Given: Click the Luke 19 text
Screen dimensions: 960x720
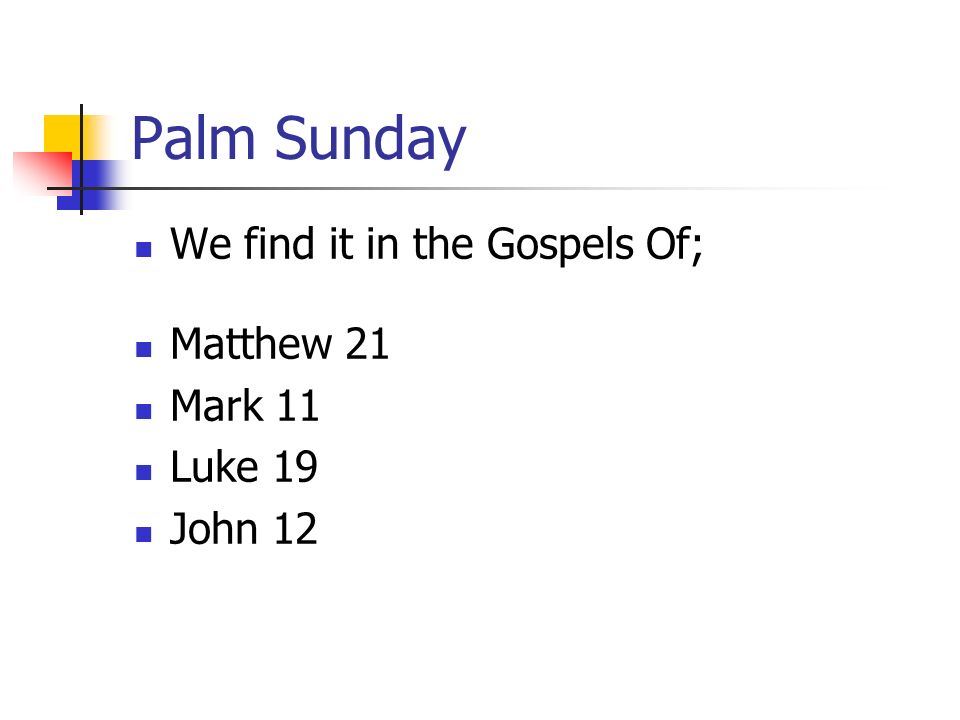Looking at the screenshot, I should click(x=244, y=467).
